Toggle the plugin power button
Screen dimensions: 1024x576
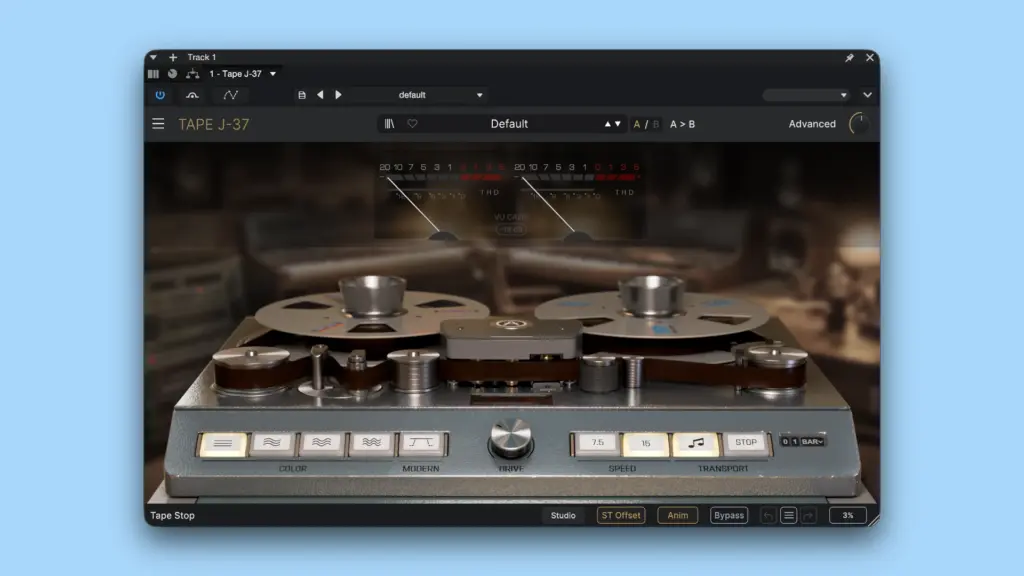click(x=160, y=95)
